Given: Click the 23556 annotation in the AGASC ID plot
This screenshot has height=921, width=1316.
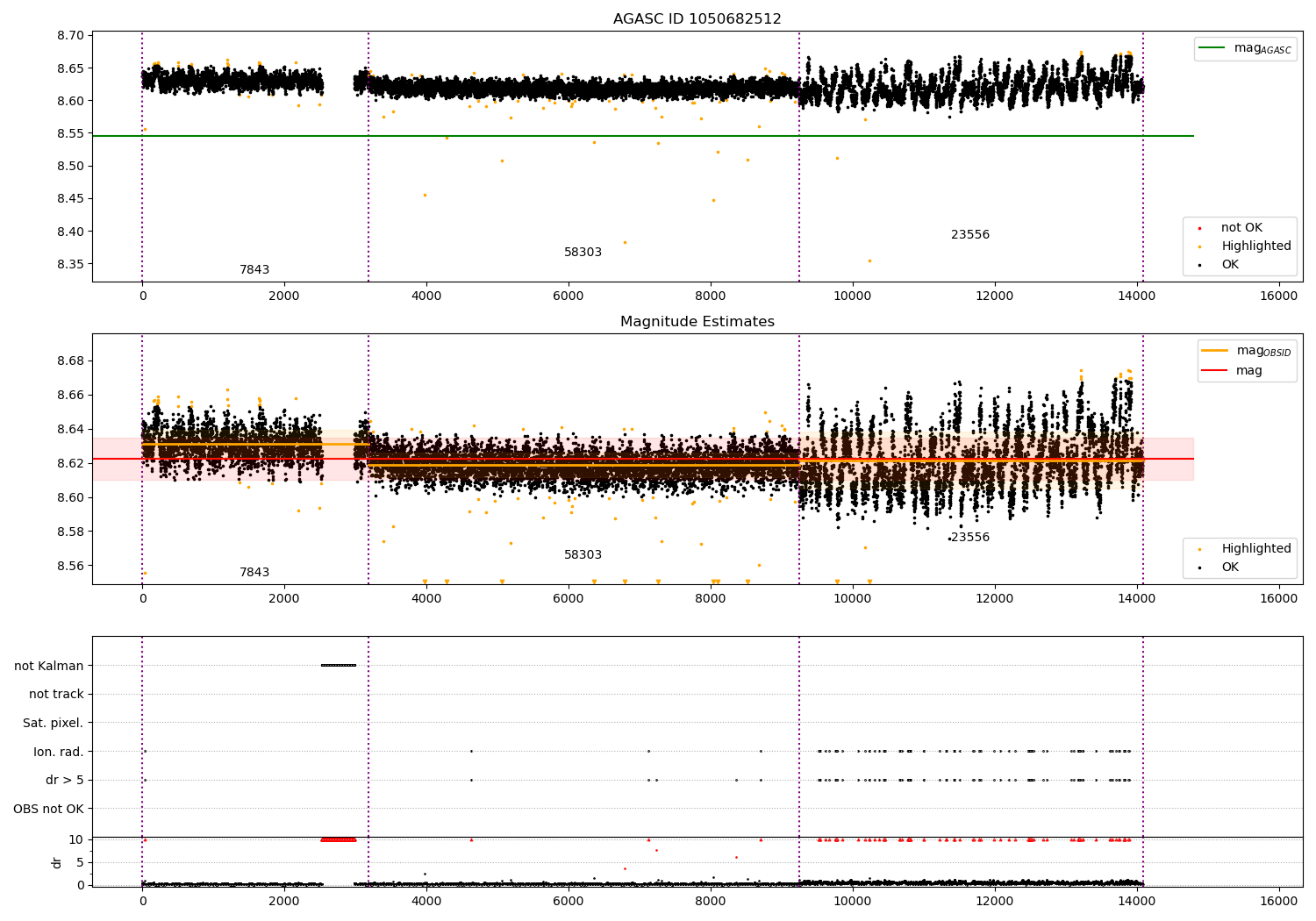Looking at the screenshot, I should tap(970, 235).
